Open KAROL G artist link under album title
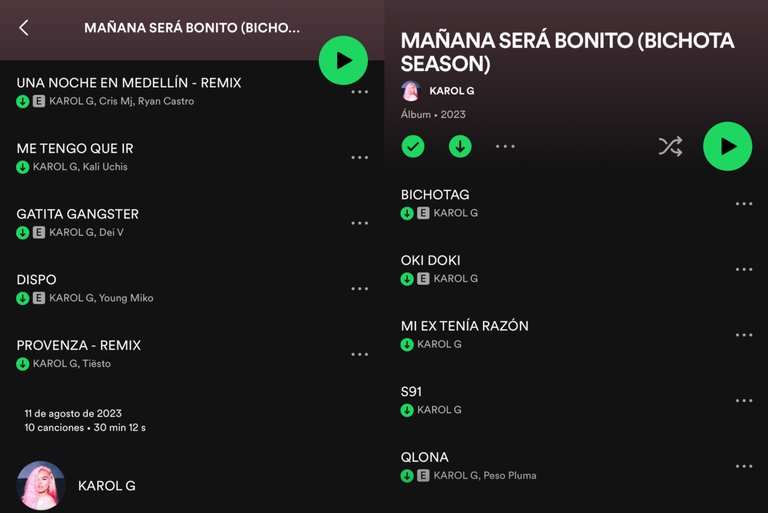768x513 pixels. point(451,91)
